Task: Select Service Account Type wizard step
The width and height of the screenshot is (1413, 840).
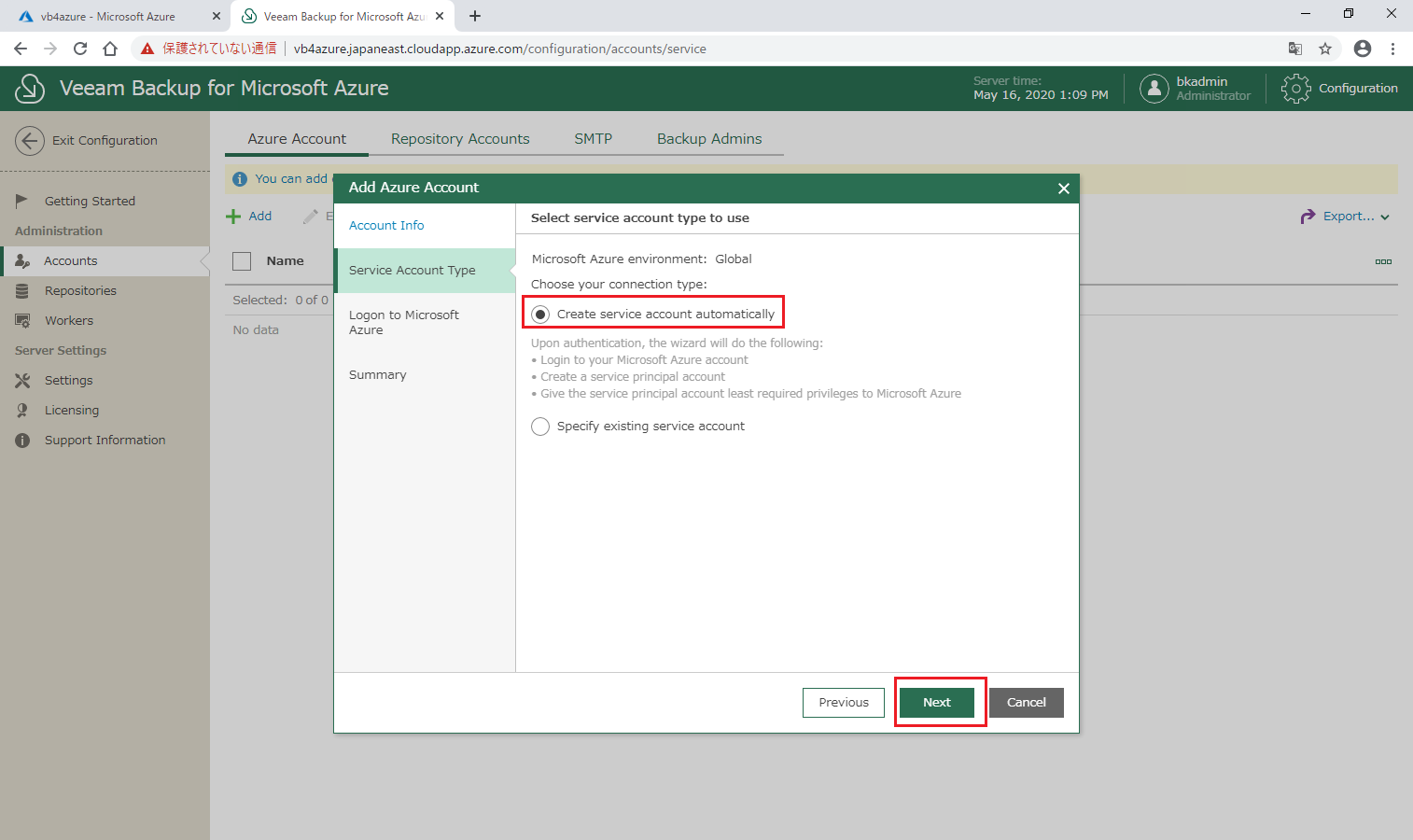Action: [x=425, y=271]
